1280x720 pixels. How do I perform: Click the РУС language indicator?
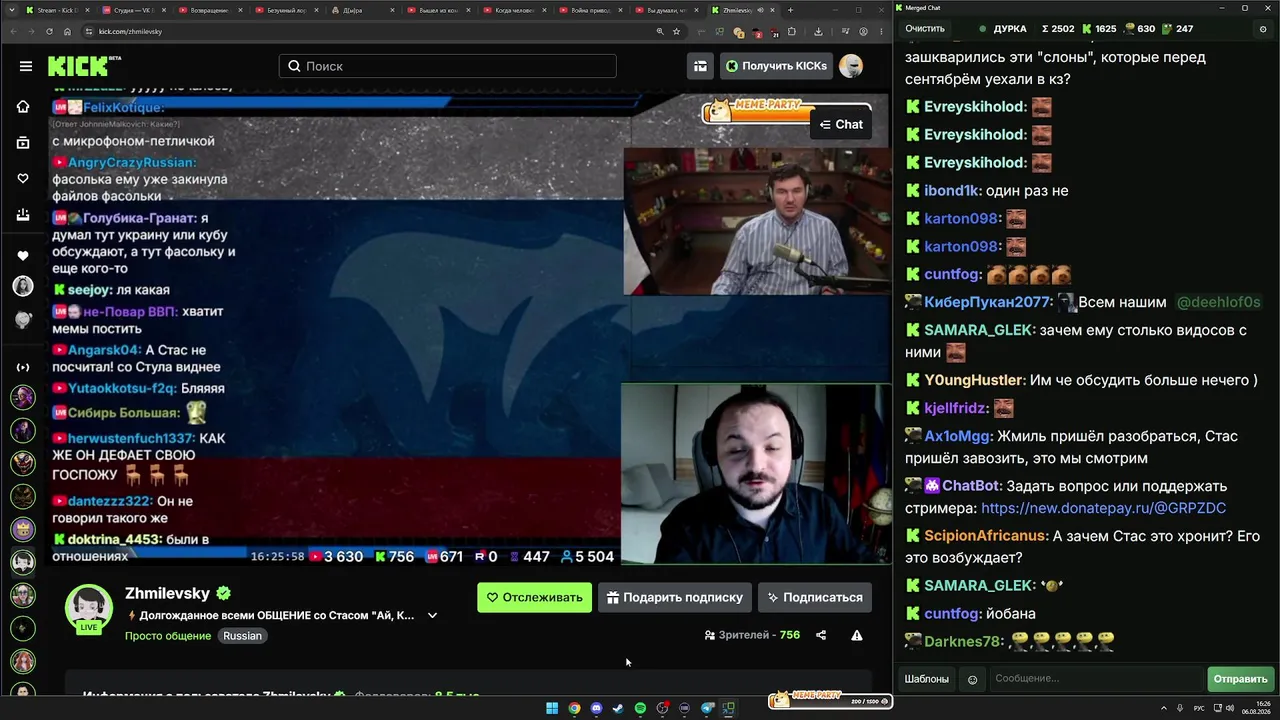coord(1199,708)
